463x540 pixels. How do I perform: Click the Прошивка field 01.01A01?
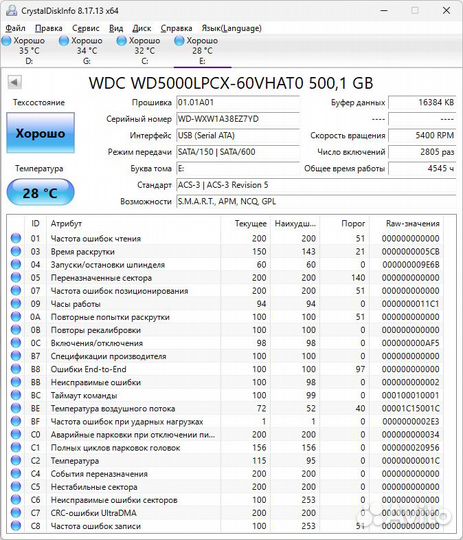coord(238,102)
